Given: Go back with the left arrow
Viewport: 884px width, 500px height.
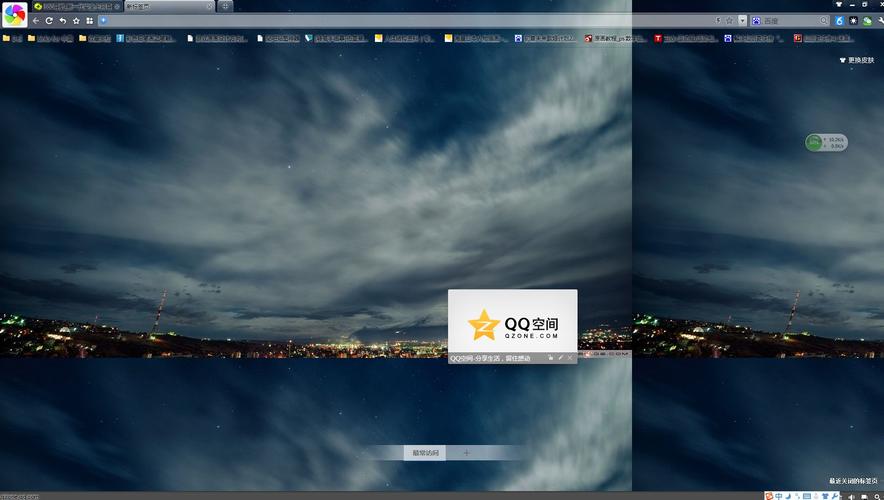Looking at the screenshot, I should pos(36,21).
